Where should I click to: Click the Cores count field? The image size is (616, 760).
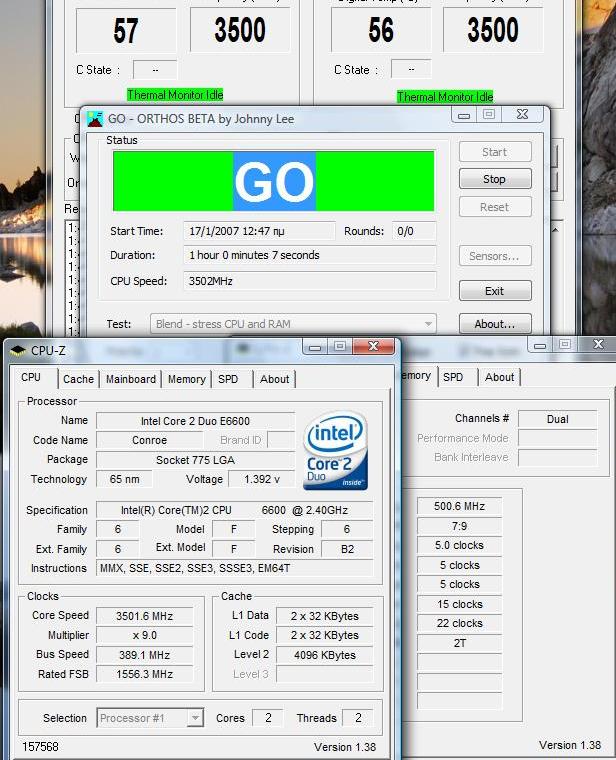[268, 718]
